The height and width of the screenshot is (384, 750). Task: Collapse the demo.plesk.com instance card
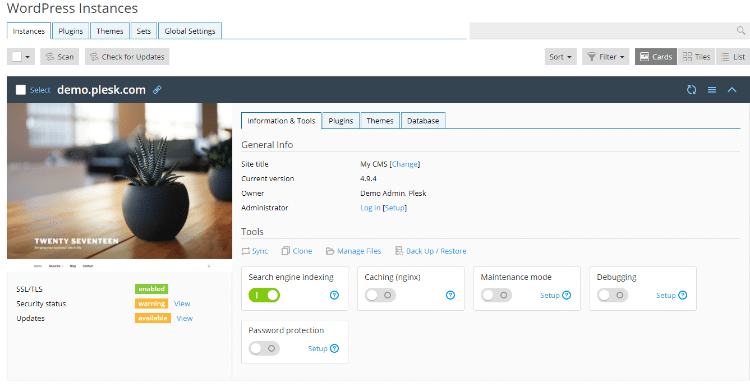point(732,89)
